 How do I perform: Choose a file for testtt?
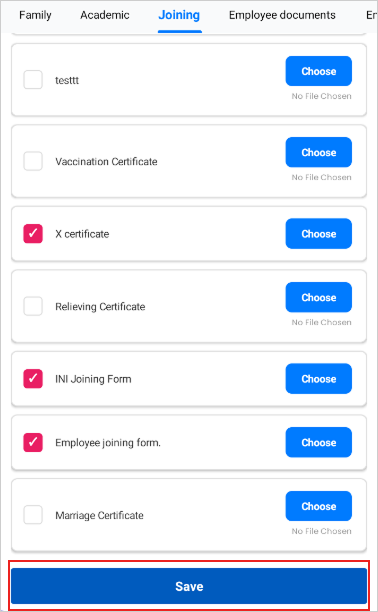pyautogui.click(x=319, y=71)
